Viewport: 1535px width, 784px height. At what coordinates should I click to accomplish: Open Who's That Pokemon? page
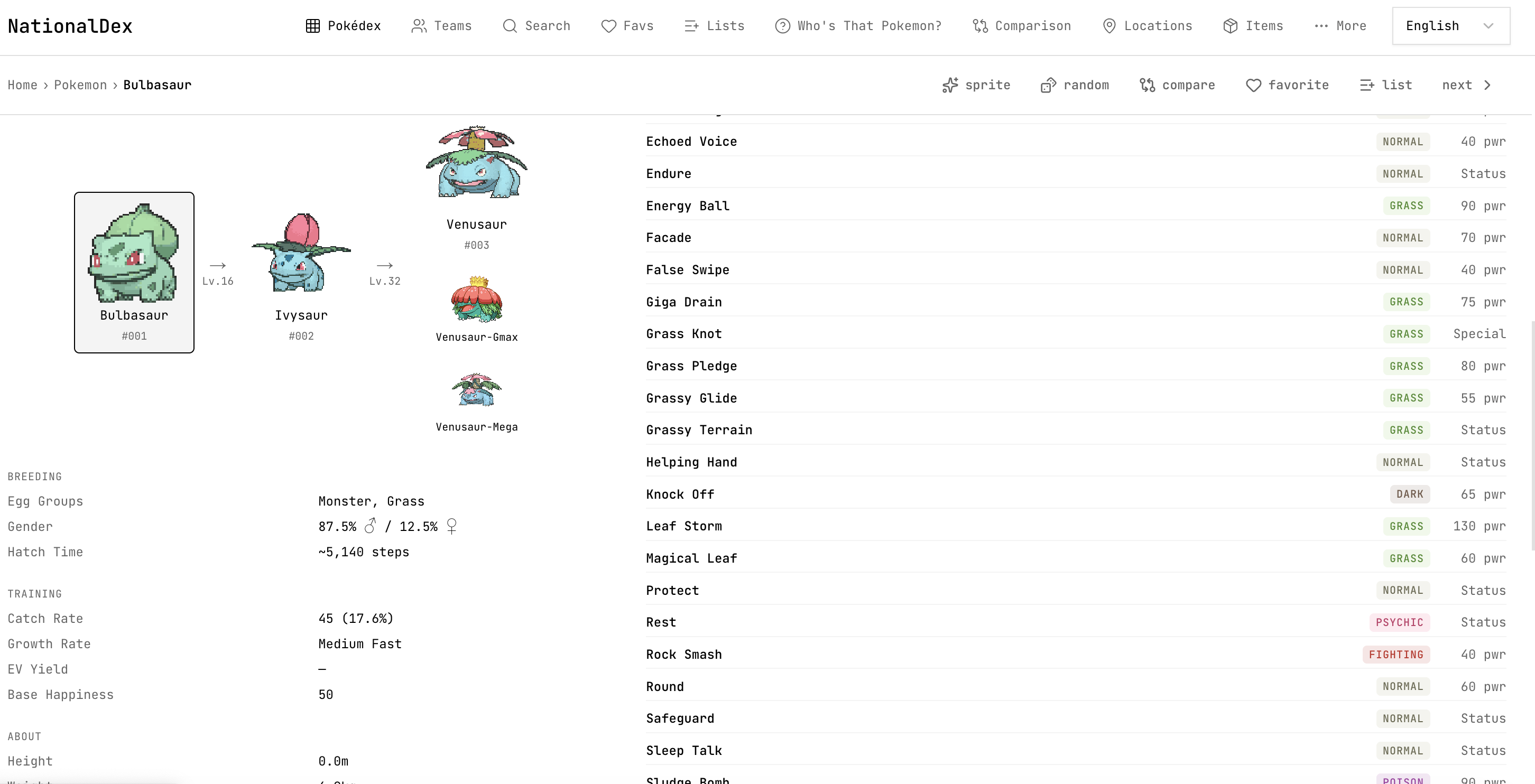(x=858, y=25)
